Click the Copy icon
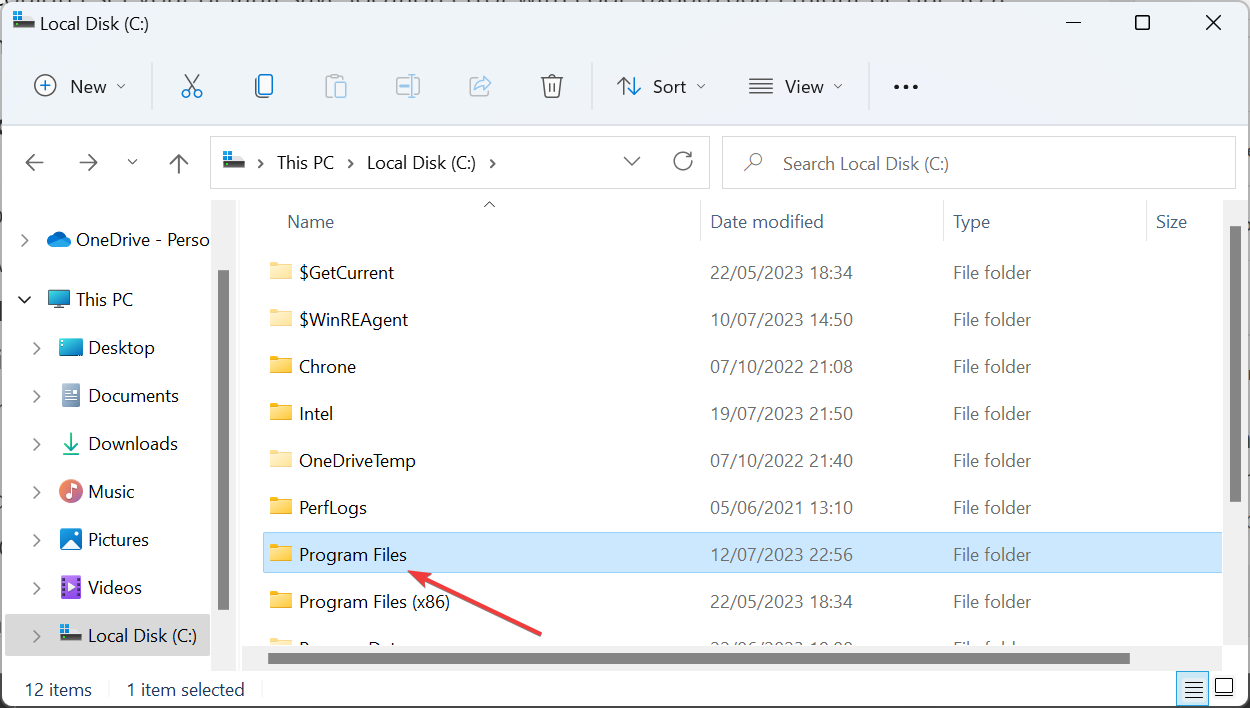 pyautogui.click(x=264, y=86)
